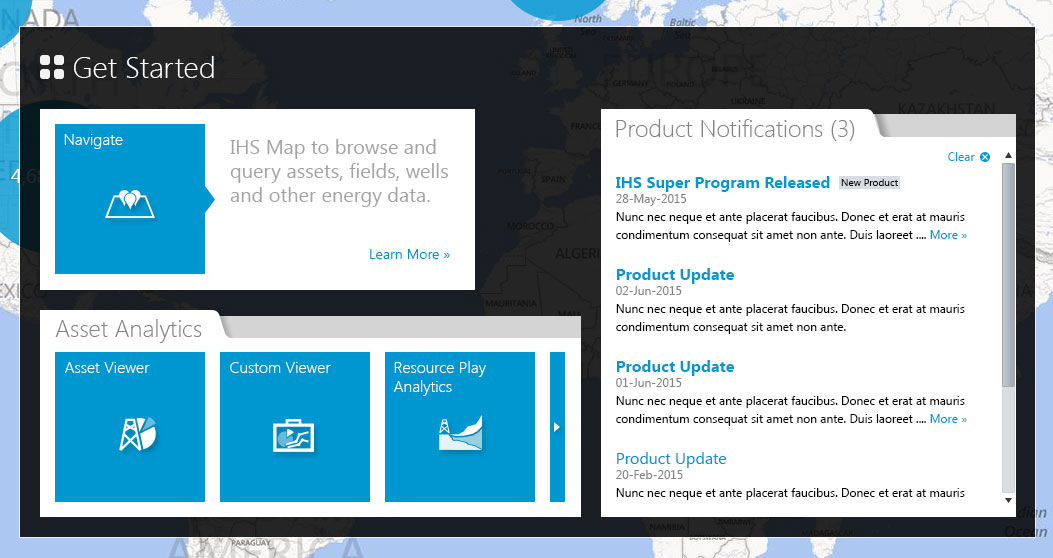This screenshot has height=558, width=1053.
Task: Click More link under 01-Jun-2015 update
Action: coord(948,419)
